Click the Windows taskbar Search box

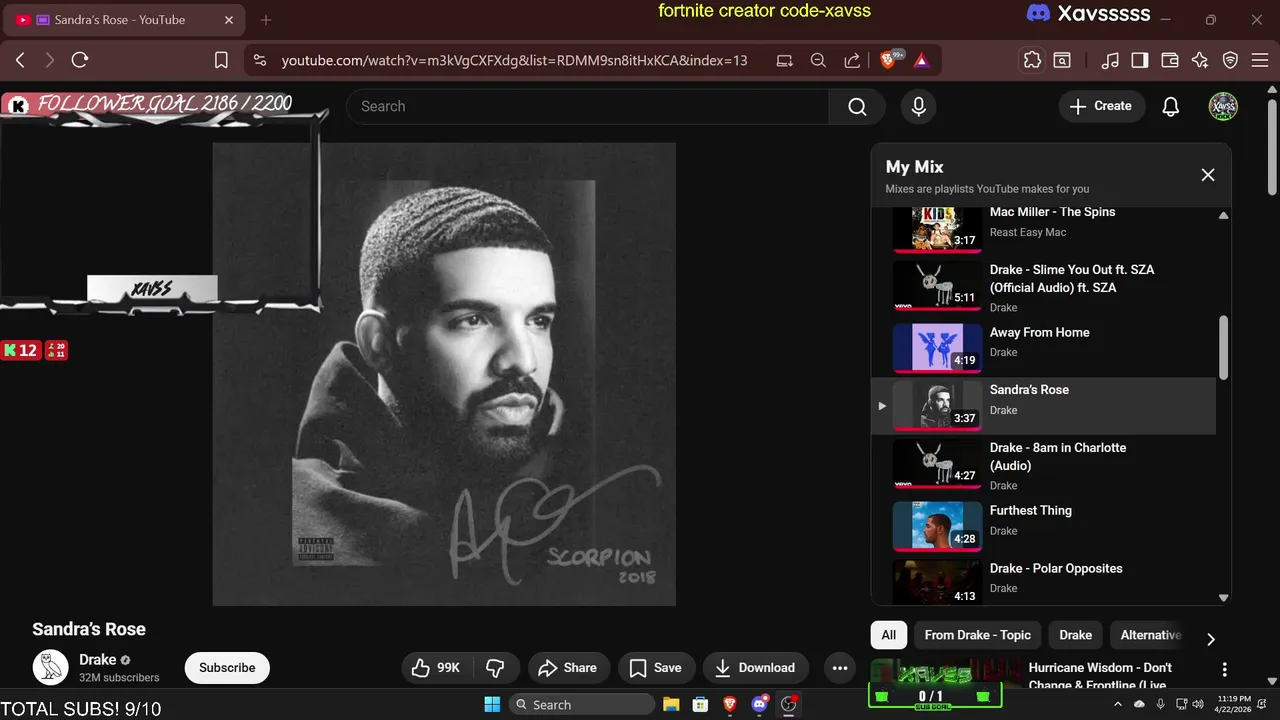pos(582,705)
